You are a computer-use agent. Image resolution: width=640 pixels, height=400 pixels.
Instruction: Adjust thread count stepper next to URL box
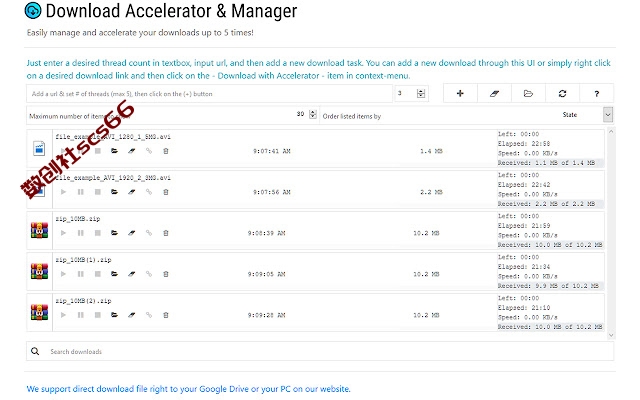pos(421,93)
